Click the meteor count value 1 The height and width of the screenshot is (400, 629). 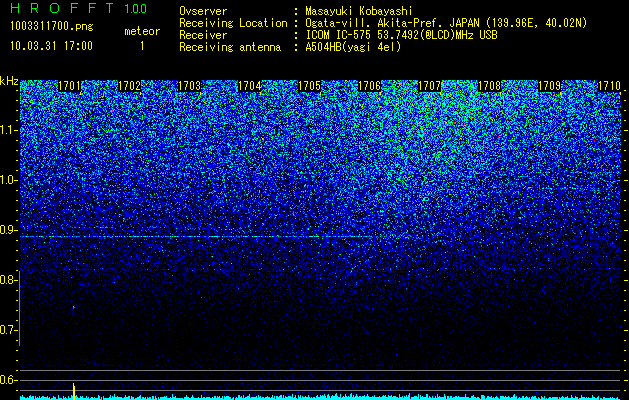(142, 46)
